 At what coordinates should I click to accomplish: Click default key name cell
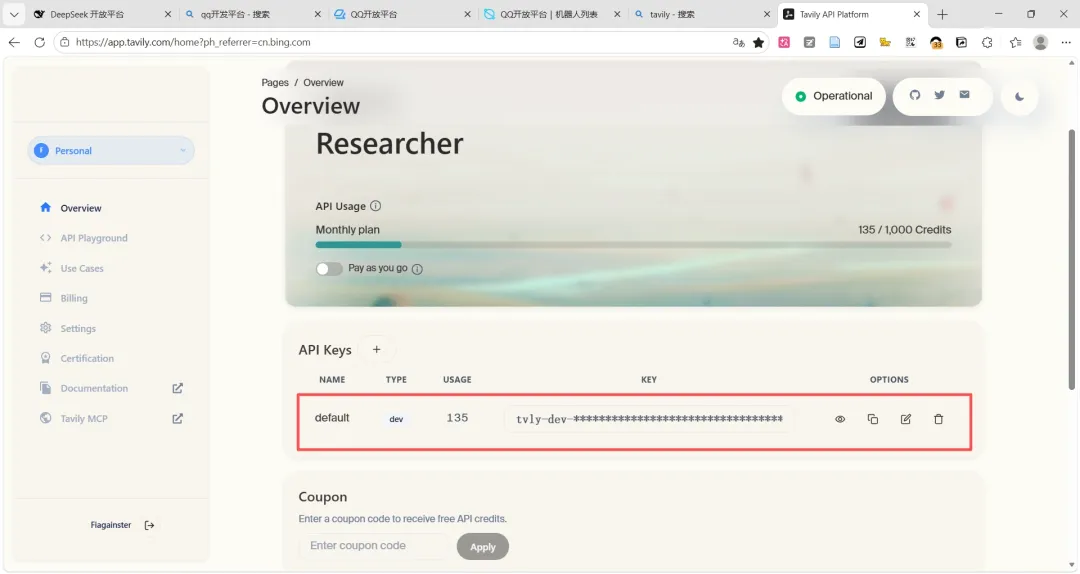(x=332, y=418)
